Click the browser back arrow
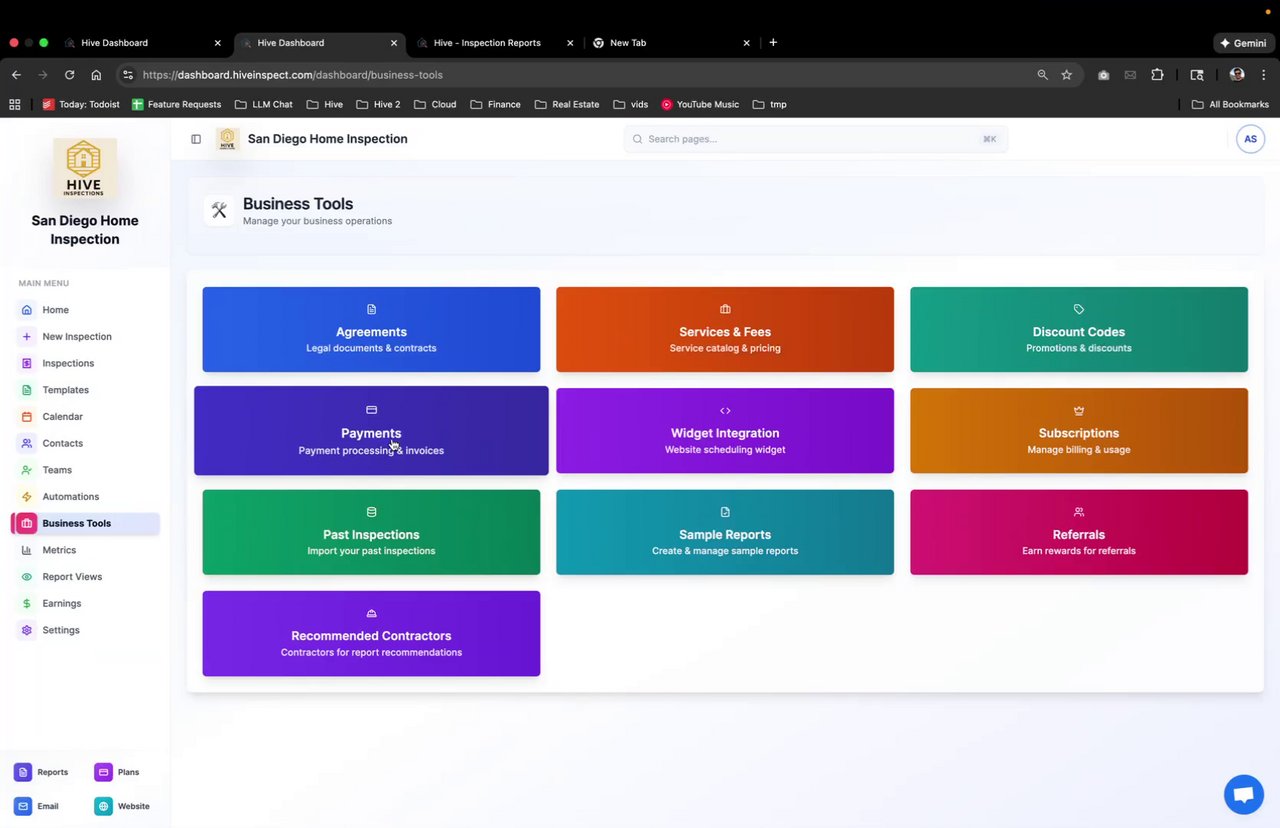The width and height of the screenshot is (1280, 828). click(16, 75)
